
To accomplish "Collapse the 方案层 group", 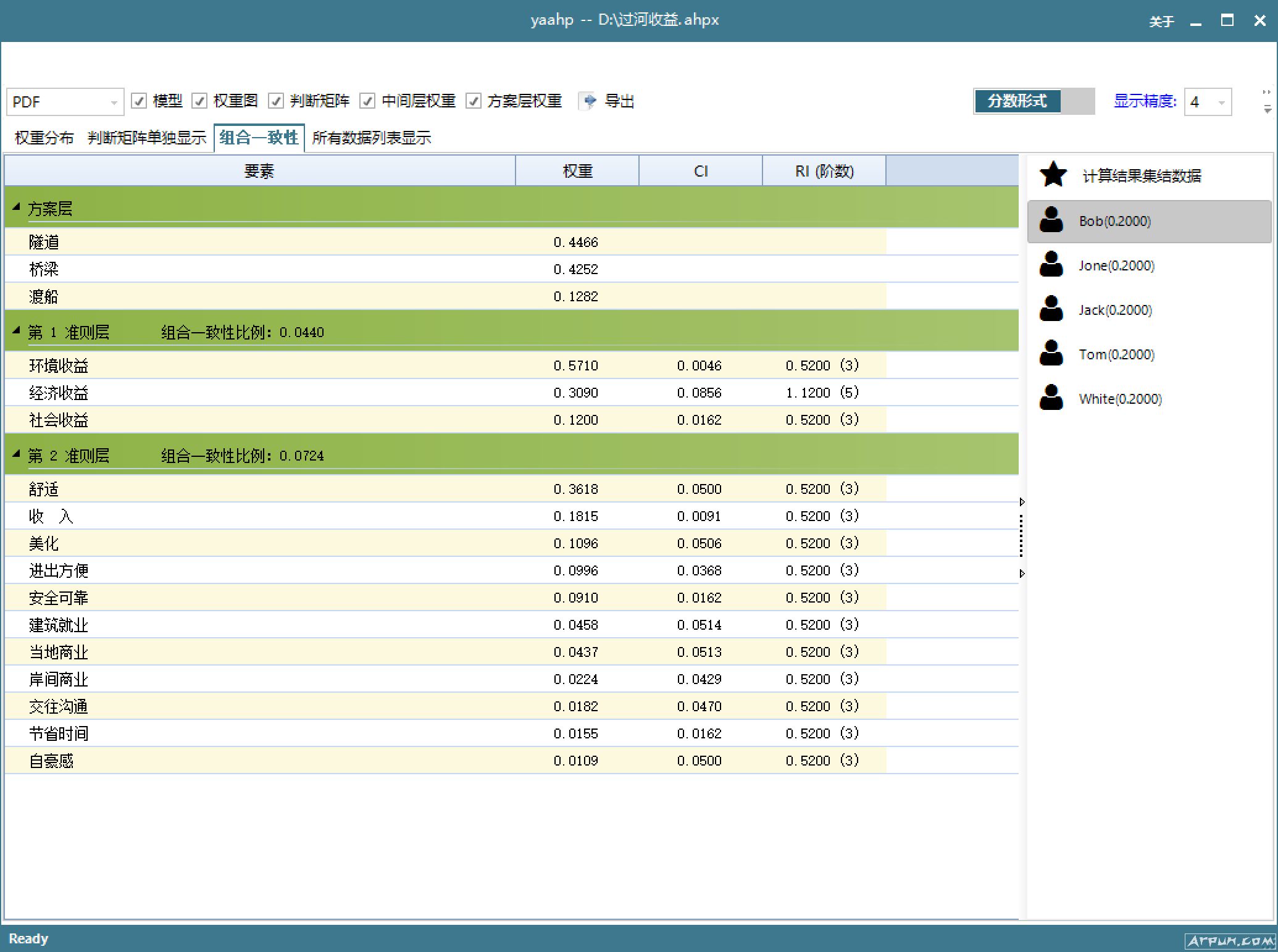I will 16,207.
